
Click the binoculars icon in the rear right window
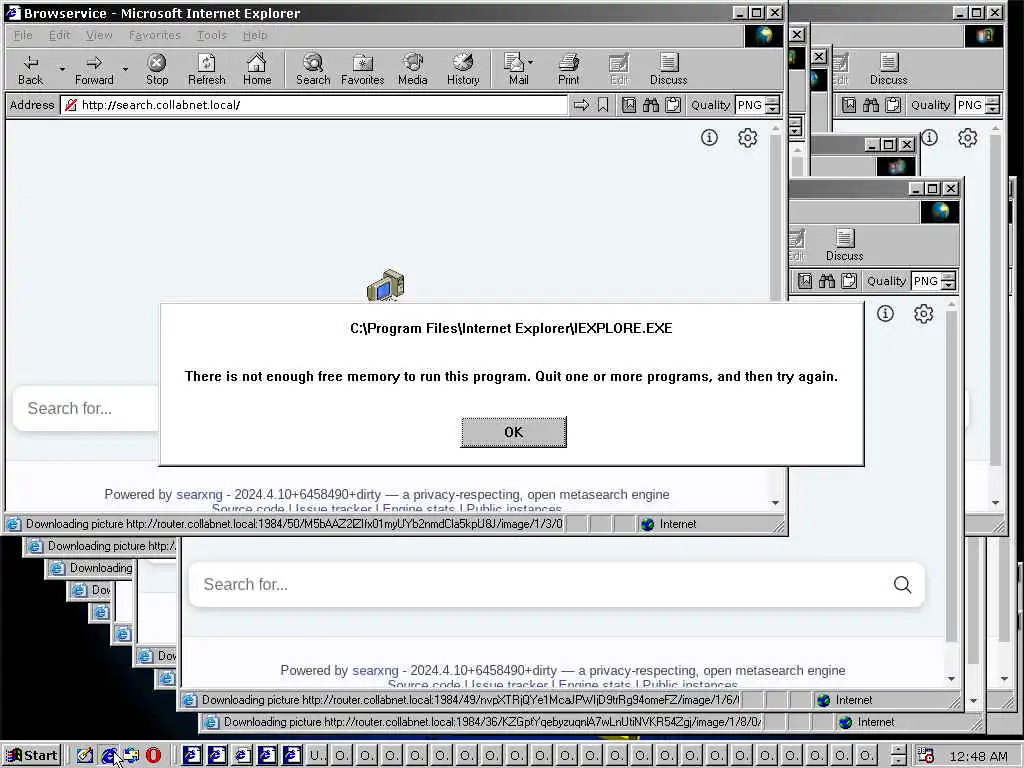pos(871,104)
